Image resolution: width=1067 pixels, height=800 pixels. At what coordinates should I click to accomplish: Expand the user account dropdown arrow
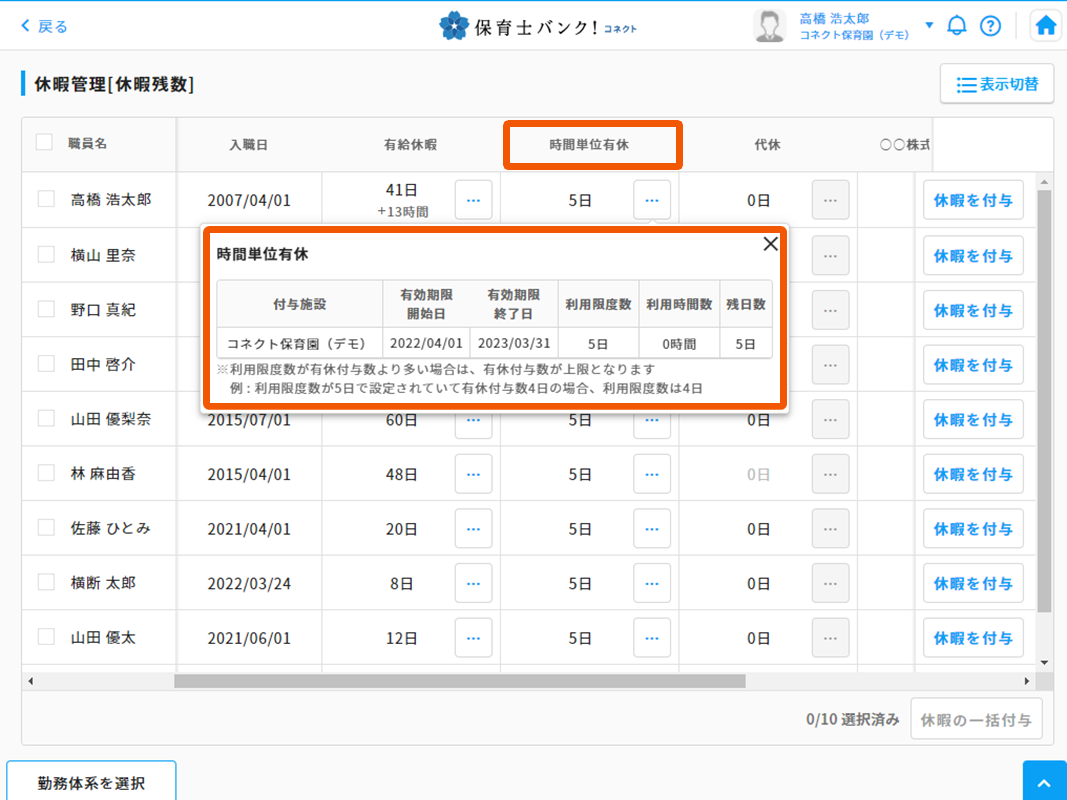(x=929, y=26)
